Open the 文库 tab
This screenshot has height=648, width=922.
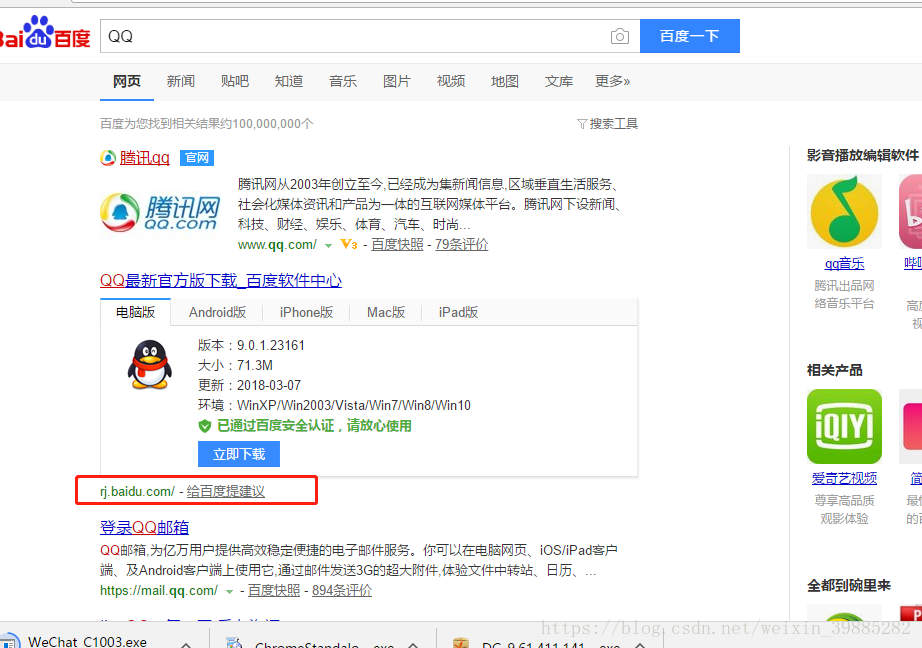559,81
